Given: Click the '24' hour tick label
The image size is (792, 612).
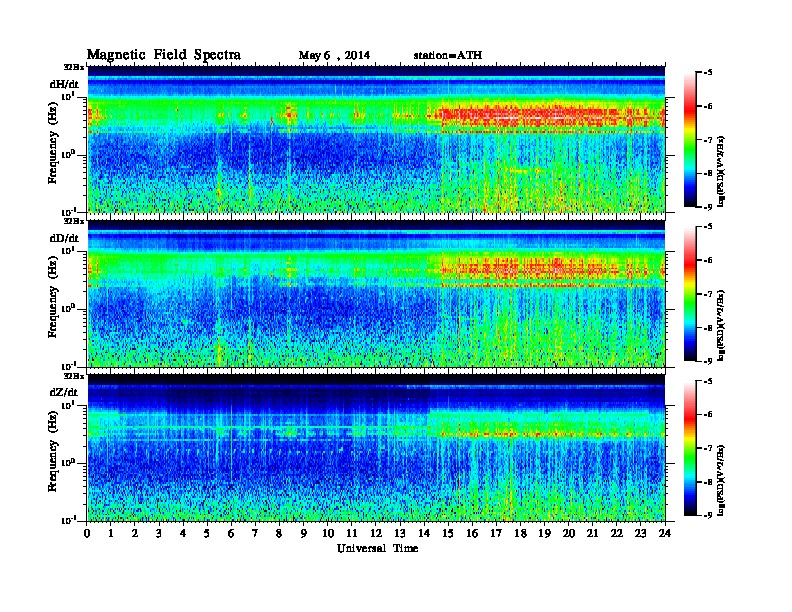Looking at the screenshot, I should coord(665,533).
